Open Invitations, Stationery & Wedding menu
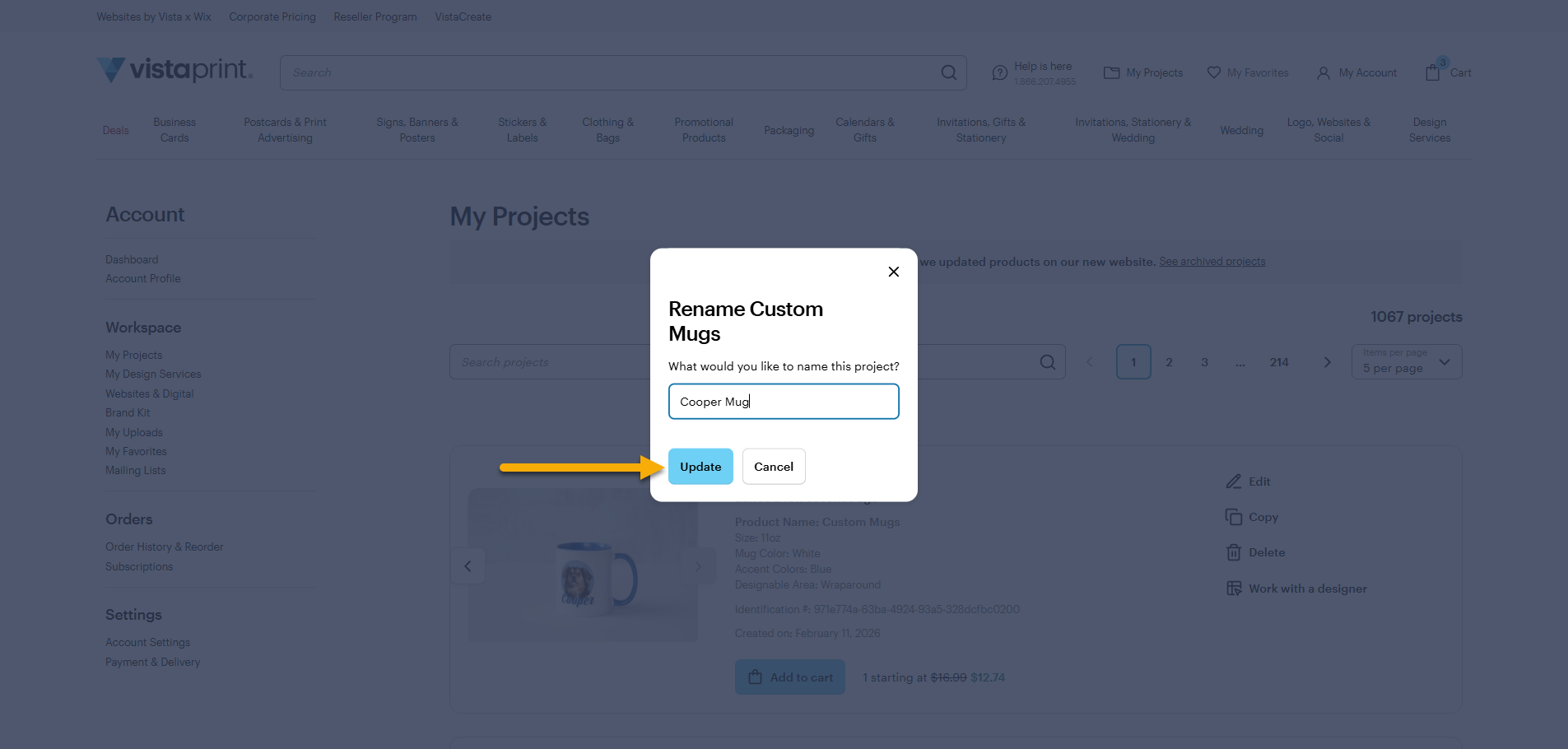The width and height of the screenshot is (1568, 749). (1133, 130)
